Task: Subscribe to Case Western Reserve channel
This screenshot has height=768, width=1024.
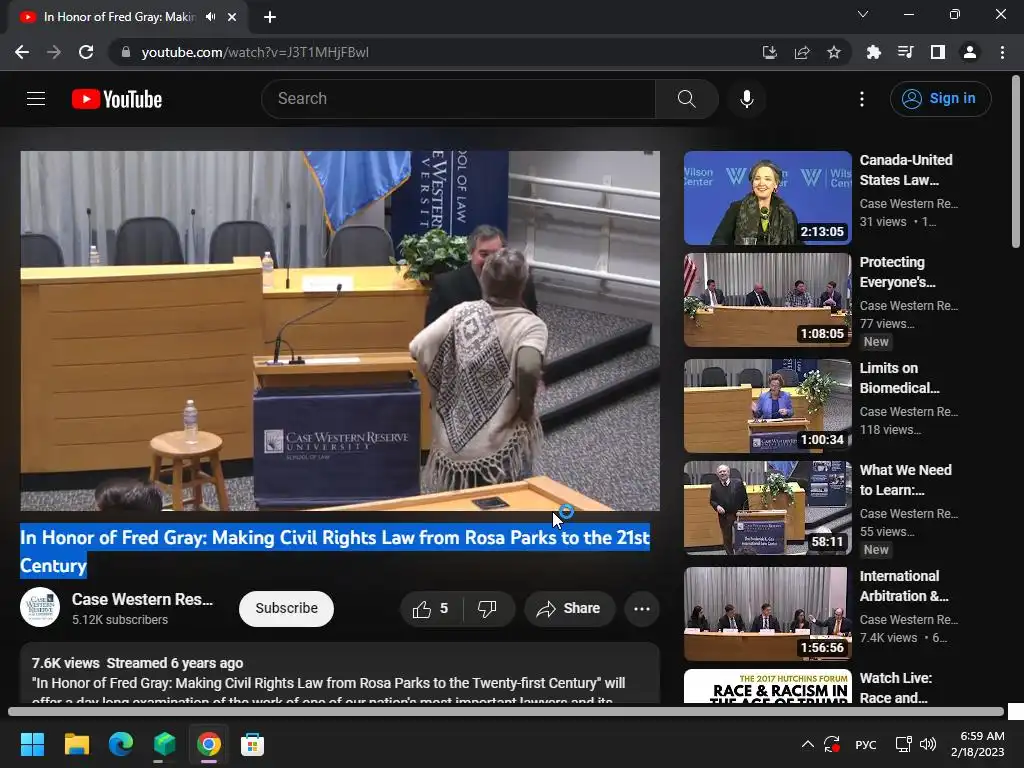Action: click(286, 609)
